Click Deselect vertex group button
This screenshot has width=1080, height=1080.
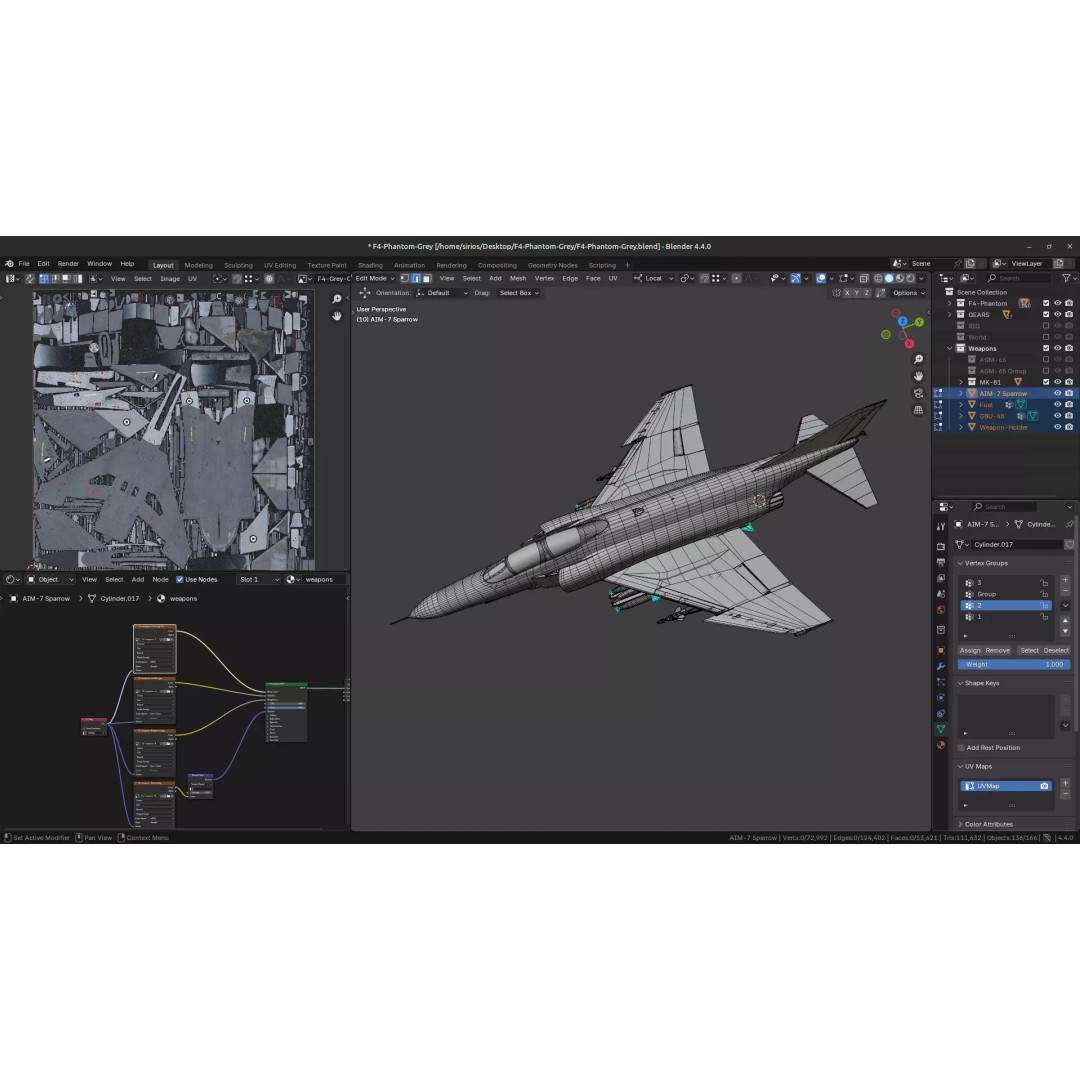[1056, 650]
